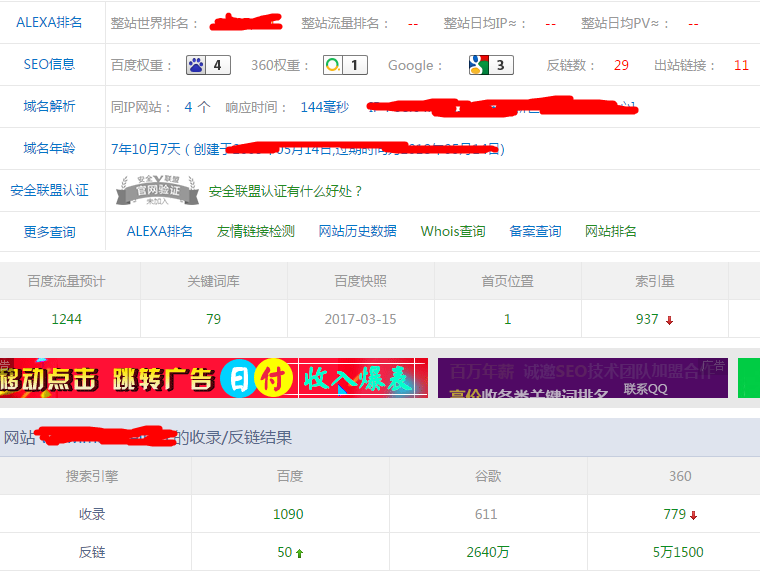This screenshot has width=760, height=581.
Task: Open 网站历史数据 query link
Action: (357, 232)
